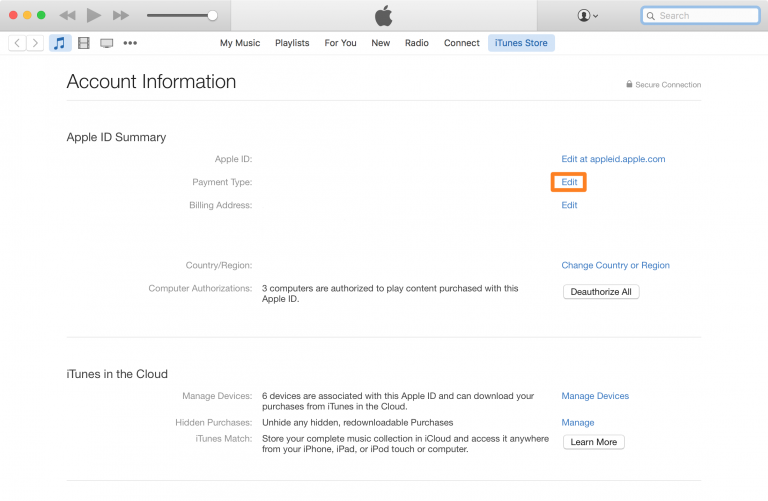Switch to the My Music tab
The width and height of the screenshot is (768, 501).
240,43
